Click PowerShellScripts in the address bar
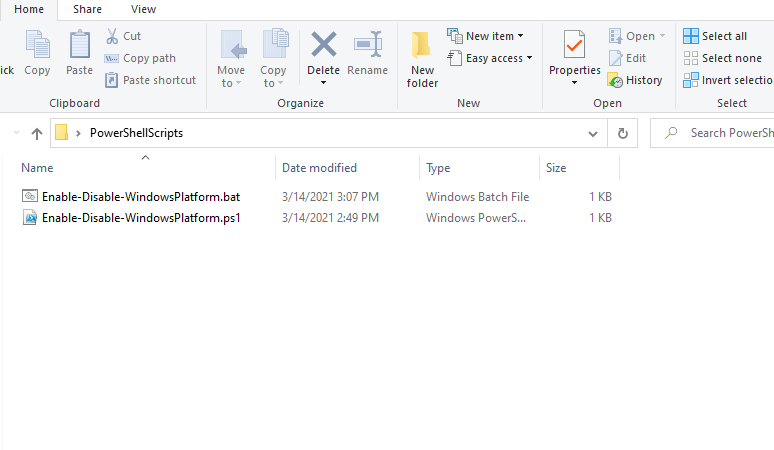Viewport: 774px width, 450px height. coord(136,133)
